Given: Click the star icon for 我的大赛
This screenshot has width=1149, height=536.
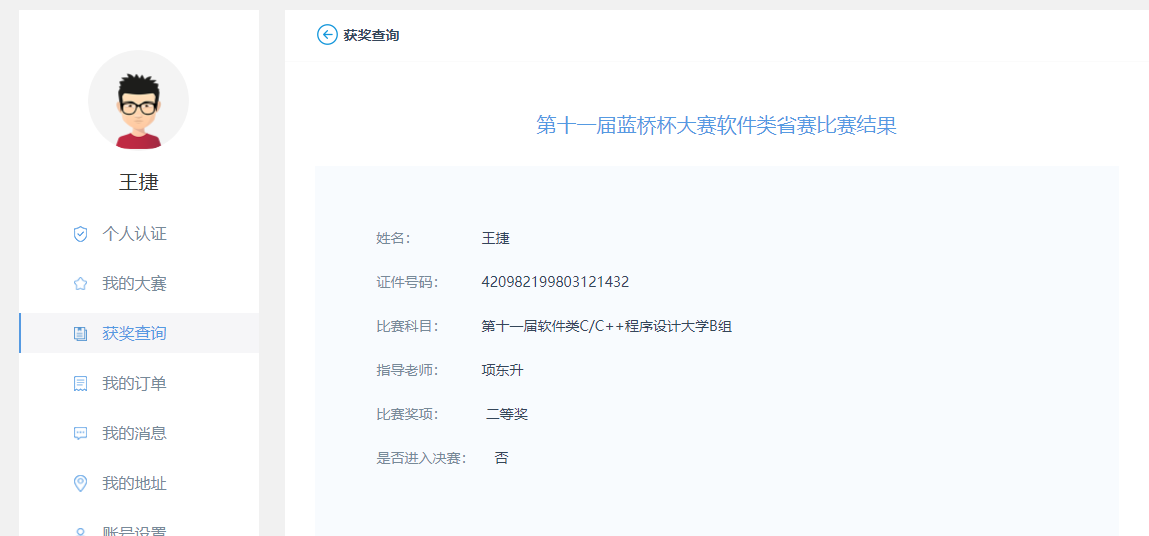Looking at the screenshot, I should click(81, 284).
